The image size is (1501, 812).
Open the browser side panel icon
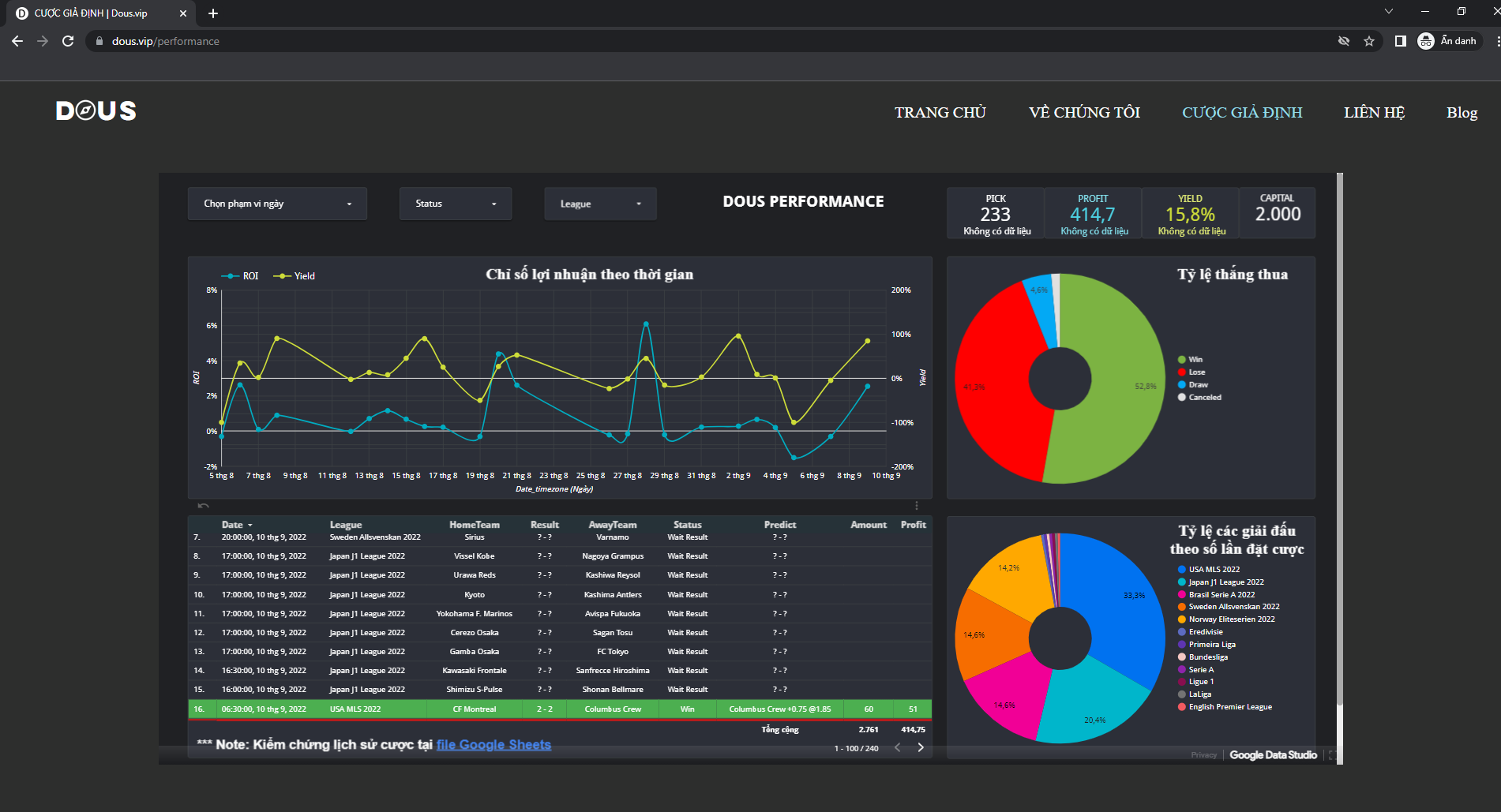pyautogui.click(x=1400, y=41)
